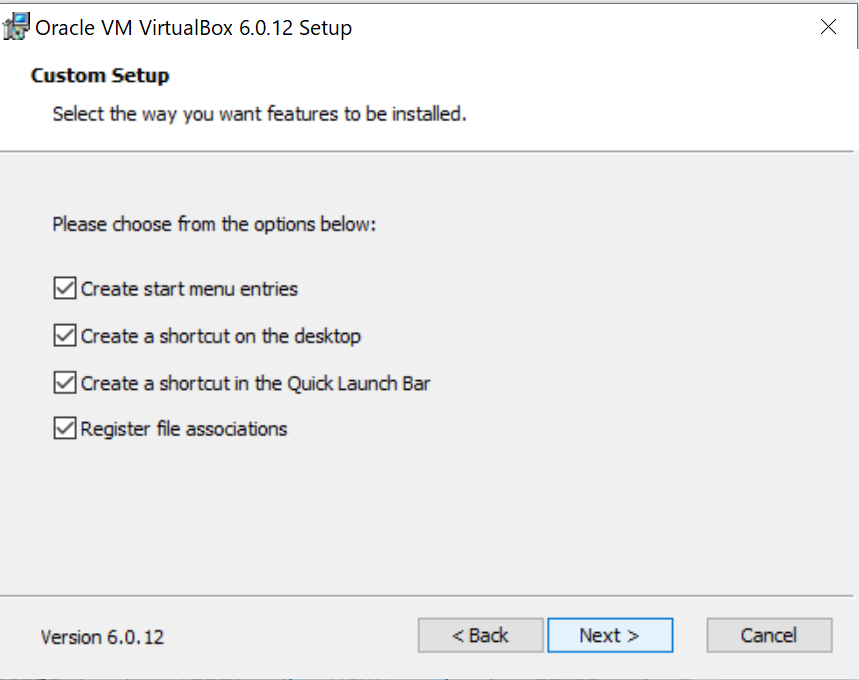Toggle the Register file associations checkbox

point(65,429)
